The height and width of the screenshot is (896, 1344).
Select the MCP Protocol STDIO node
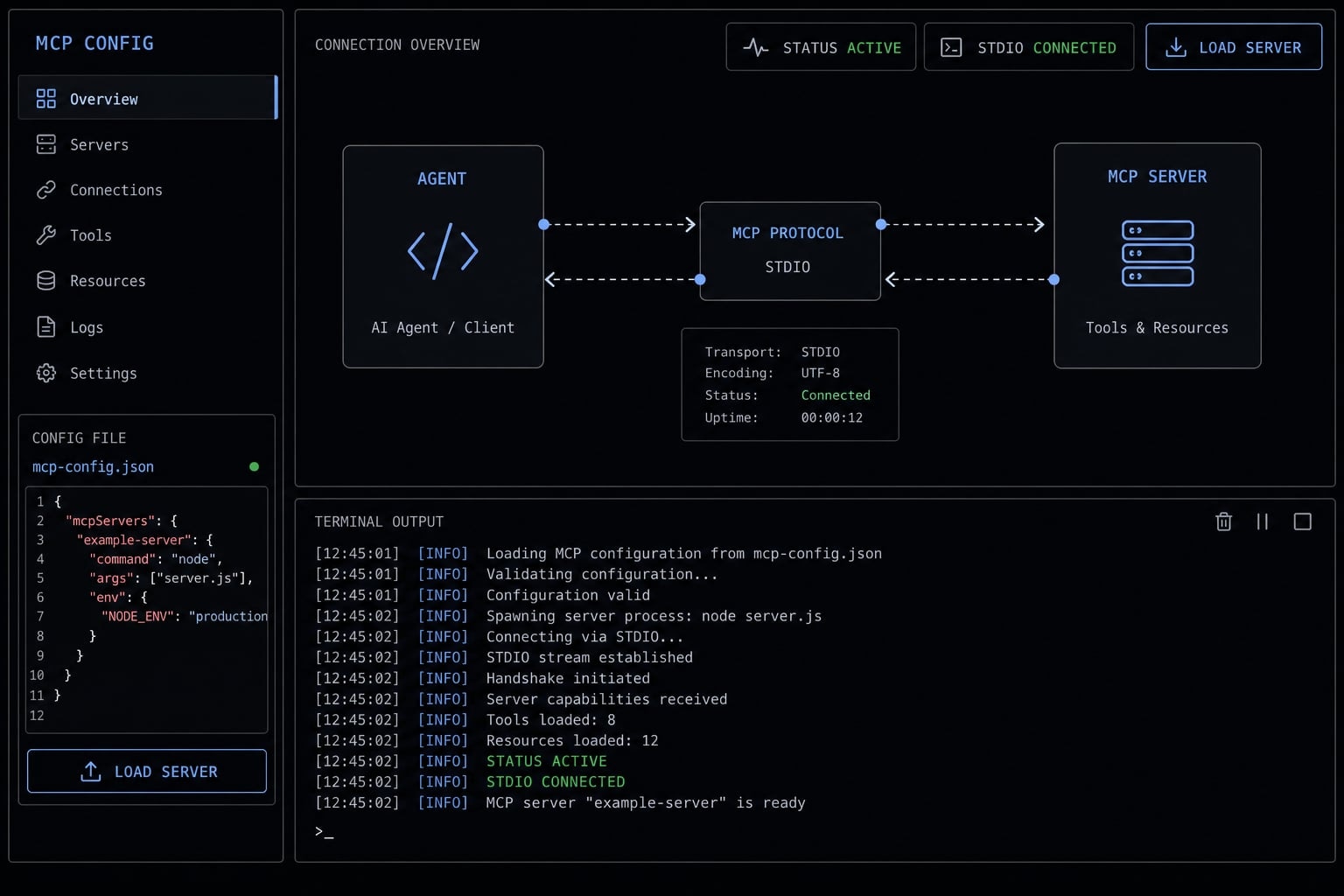point(790,251)
